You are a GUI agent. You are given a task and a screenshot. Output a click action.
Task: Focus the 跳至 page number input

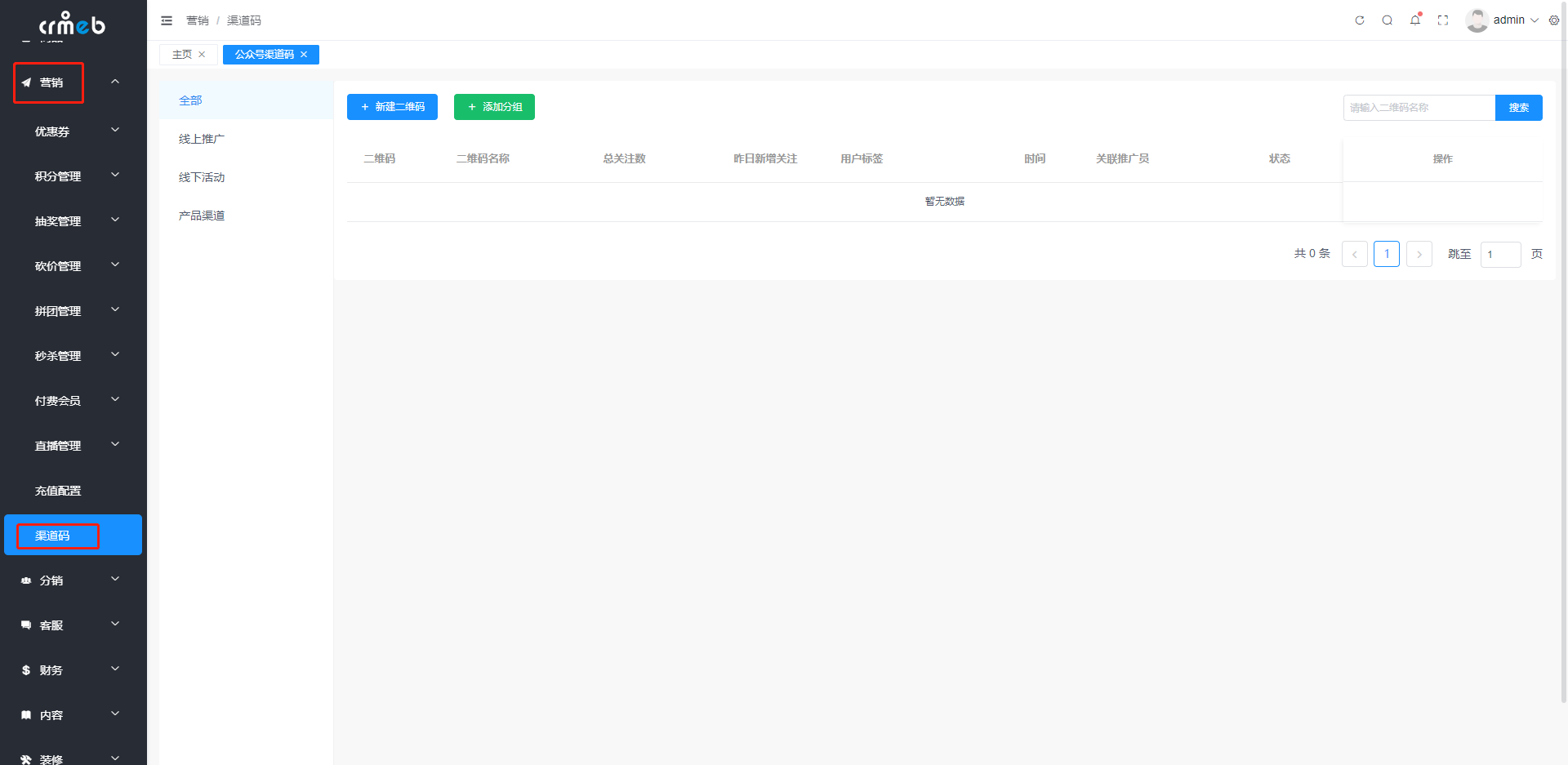pos(1501,255)
